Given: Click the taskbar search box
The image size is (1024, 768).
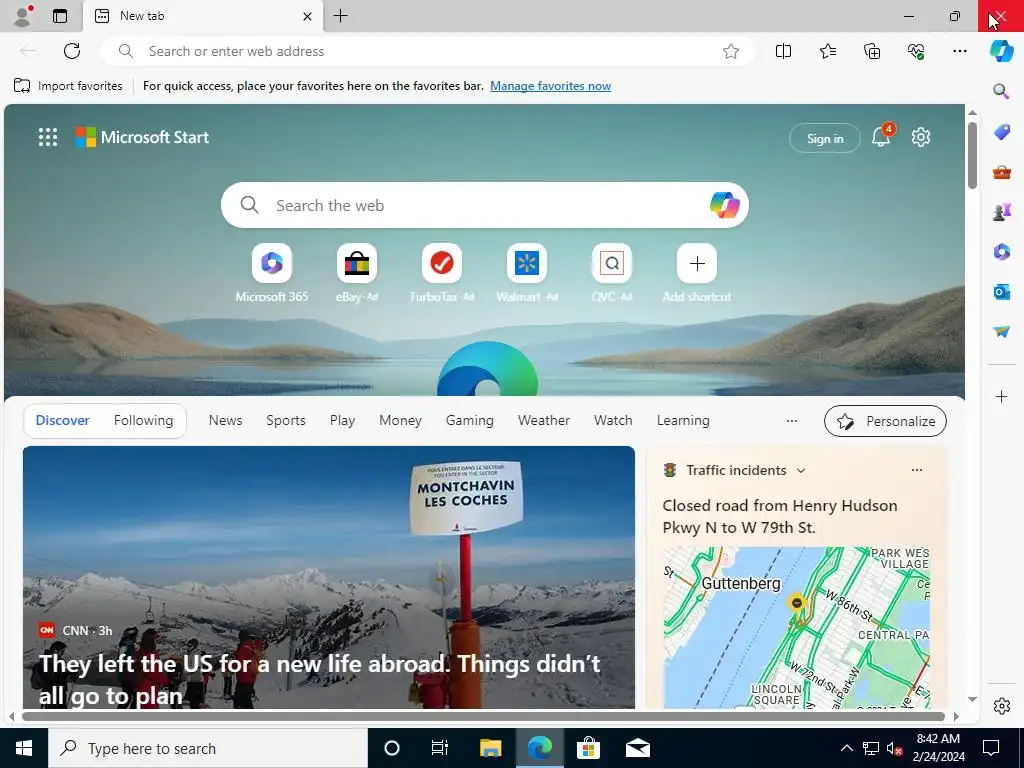Looking at the screenshot, I should tap(208, 748).
